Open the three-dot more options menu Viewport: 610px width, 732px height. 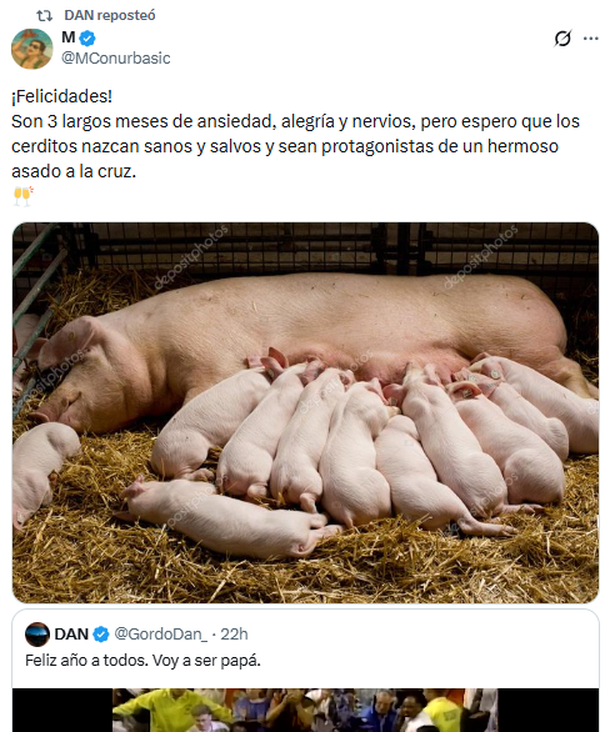(591, 39)
